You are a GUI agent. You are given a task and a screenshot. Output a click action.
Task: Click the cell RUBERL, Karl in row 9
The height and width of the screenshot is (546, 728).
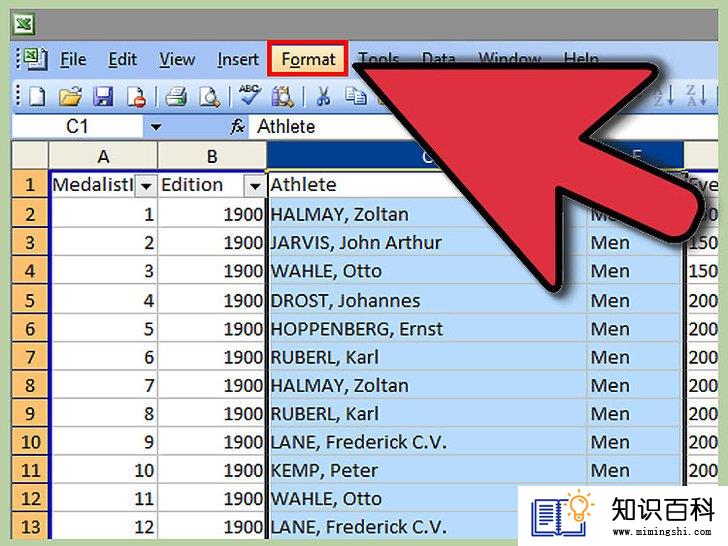tap(427, 414)
